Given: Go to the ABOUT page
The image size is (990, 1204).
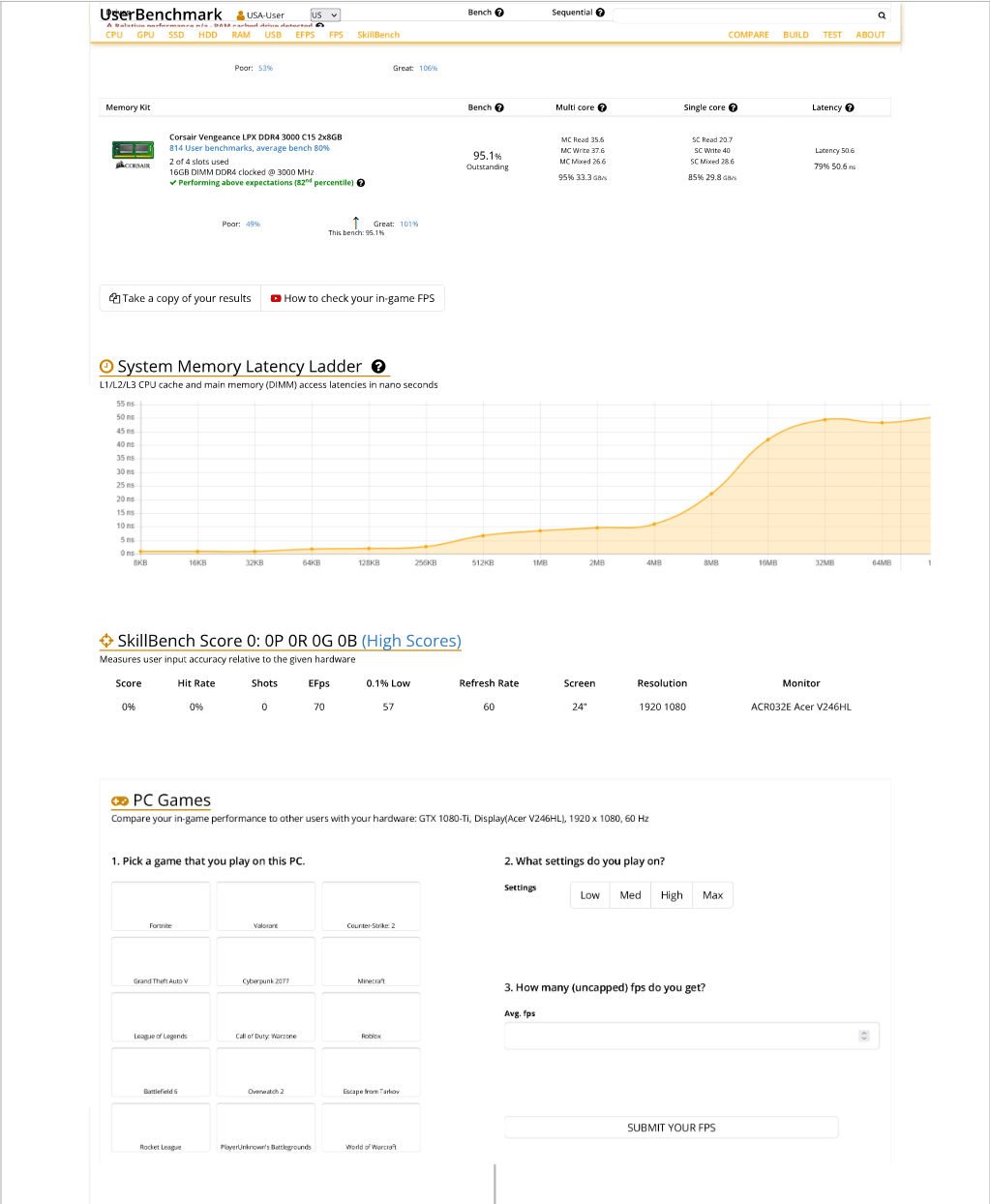Looking at the screenshot, I should pyautogui.click(x=870, y=35).
